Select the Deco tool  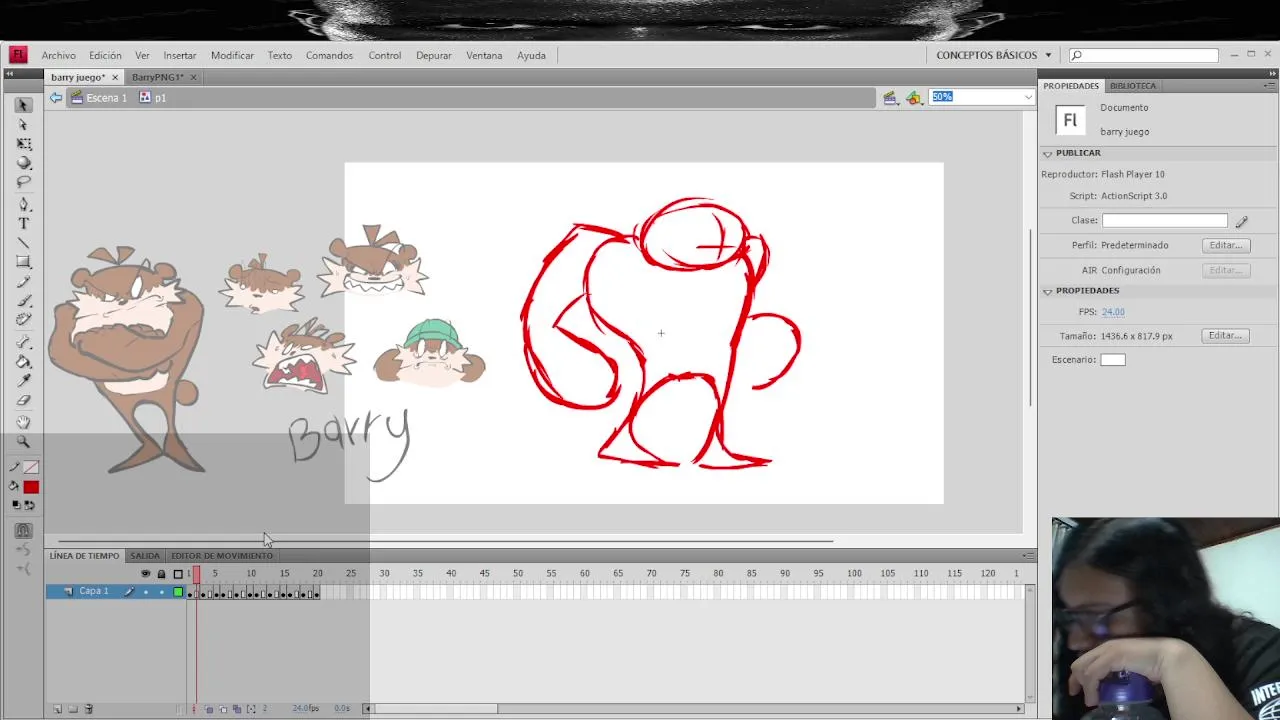pyautogui.click(x=23, y=320)
